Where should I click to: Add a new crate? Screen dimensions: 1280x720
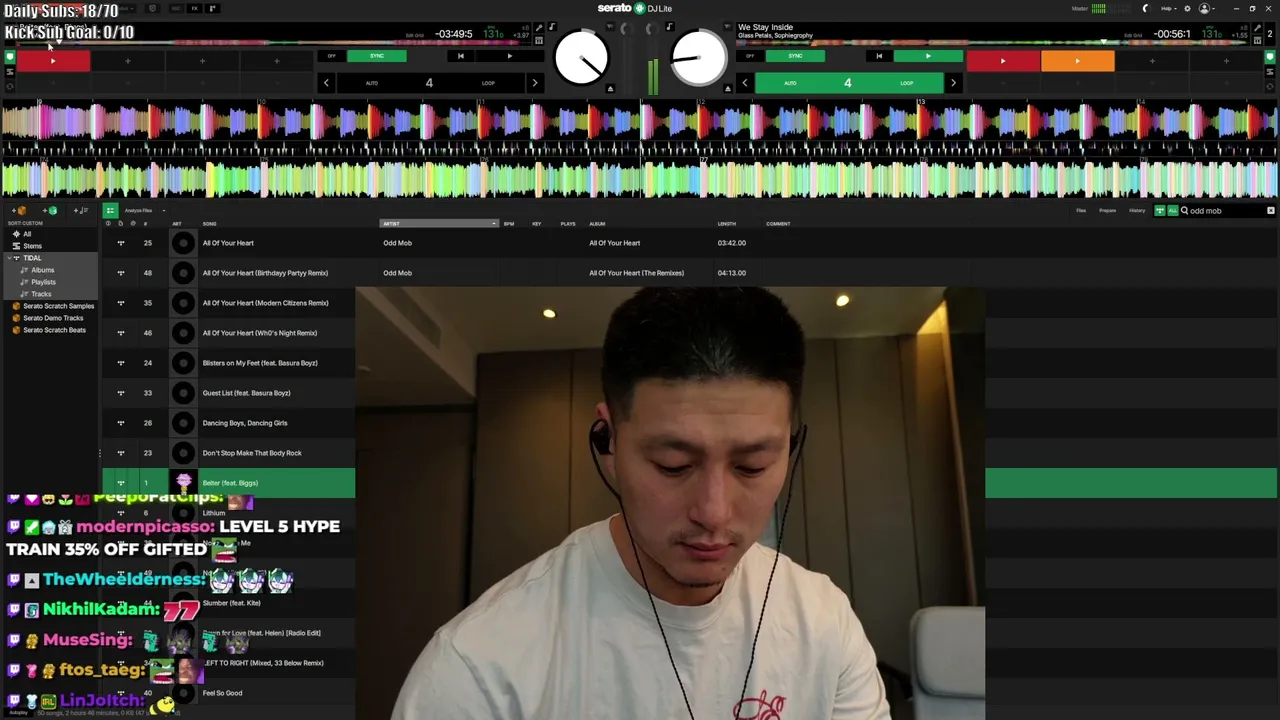tap(20, 211)
